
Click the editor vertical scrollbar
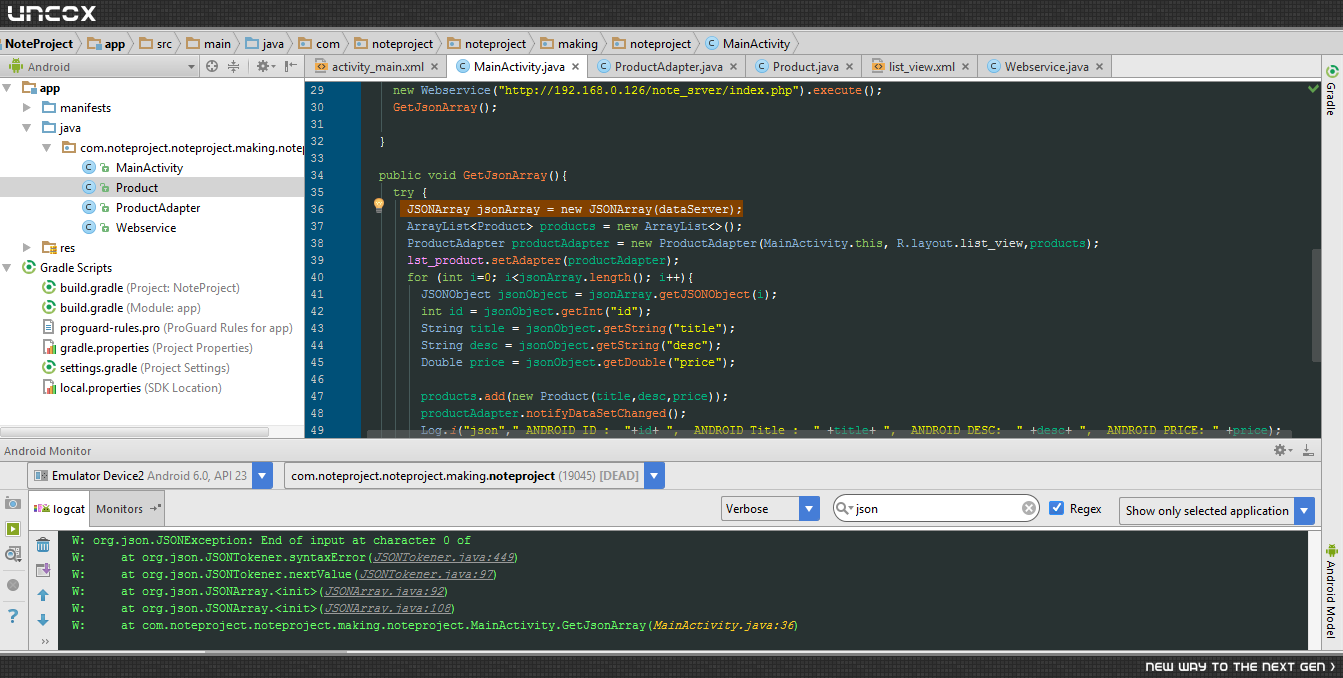click(x=1316, y=305)
